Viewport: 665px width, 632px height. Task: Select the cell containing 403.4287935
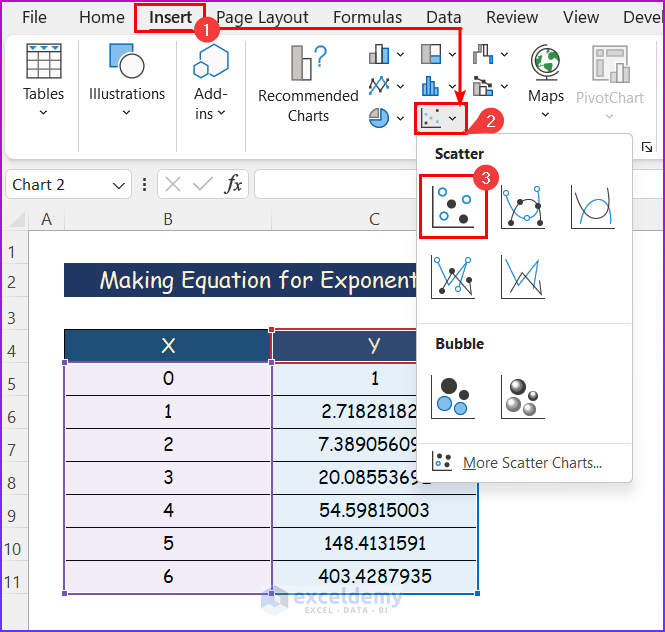(x=374, y=577)
